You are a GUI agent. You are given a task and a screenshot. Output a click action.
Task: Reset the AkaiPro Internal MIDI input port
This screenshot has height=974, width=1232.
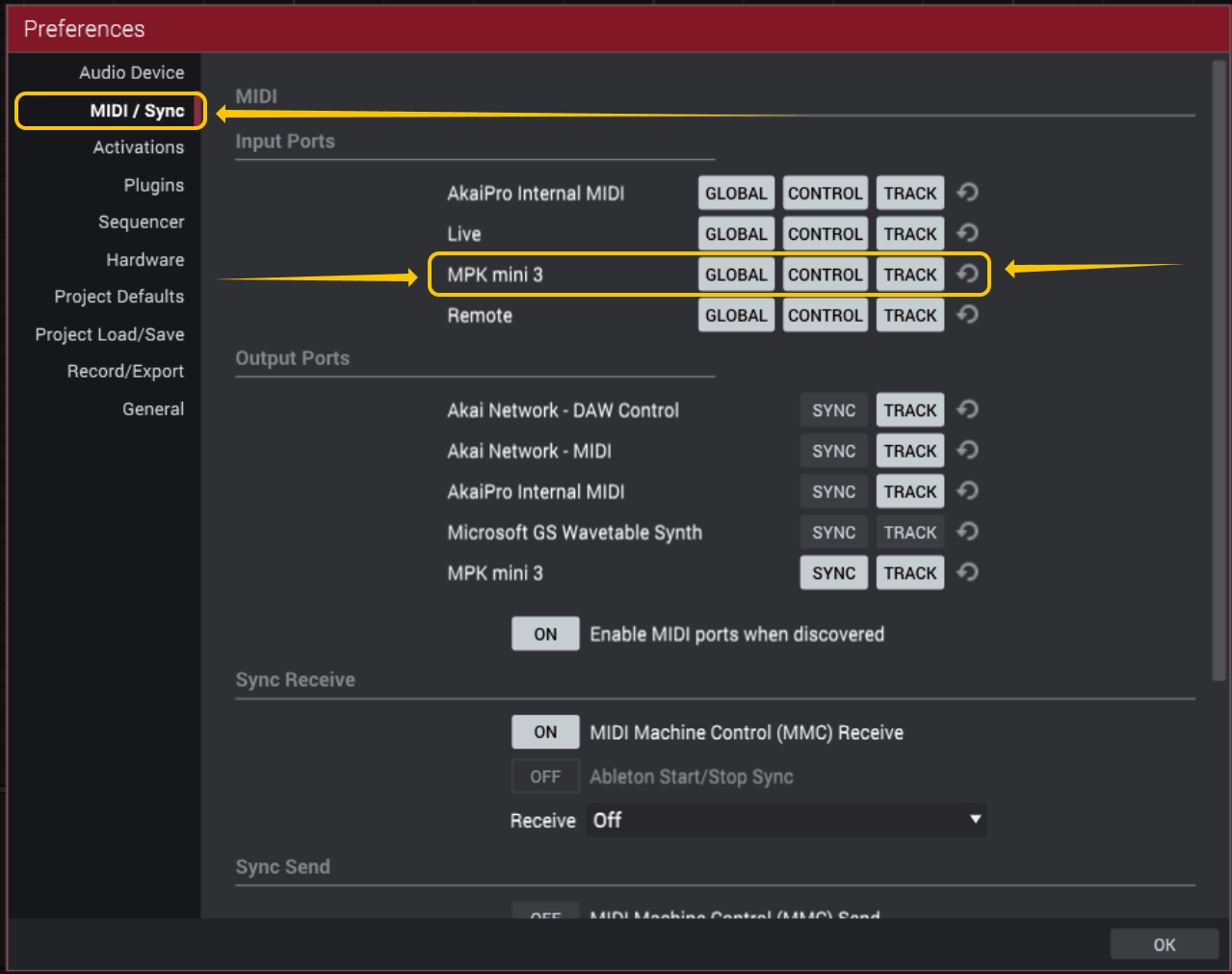[x=968, y=193]
